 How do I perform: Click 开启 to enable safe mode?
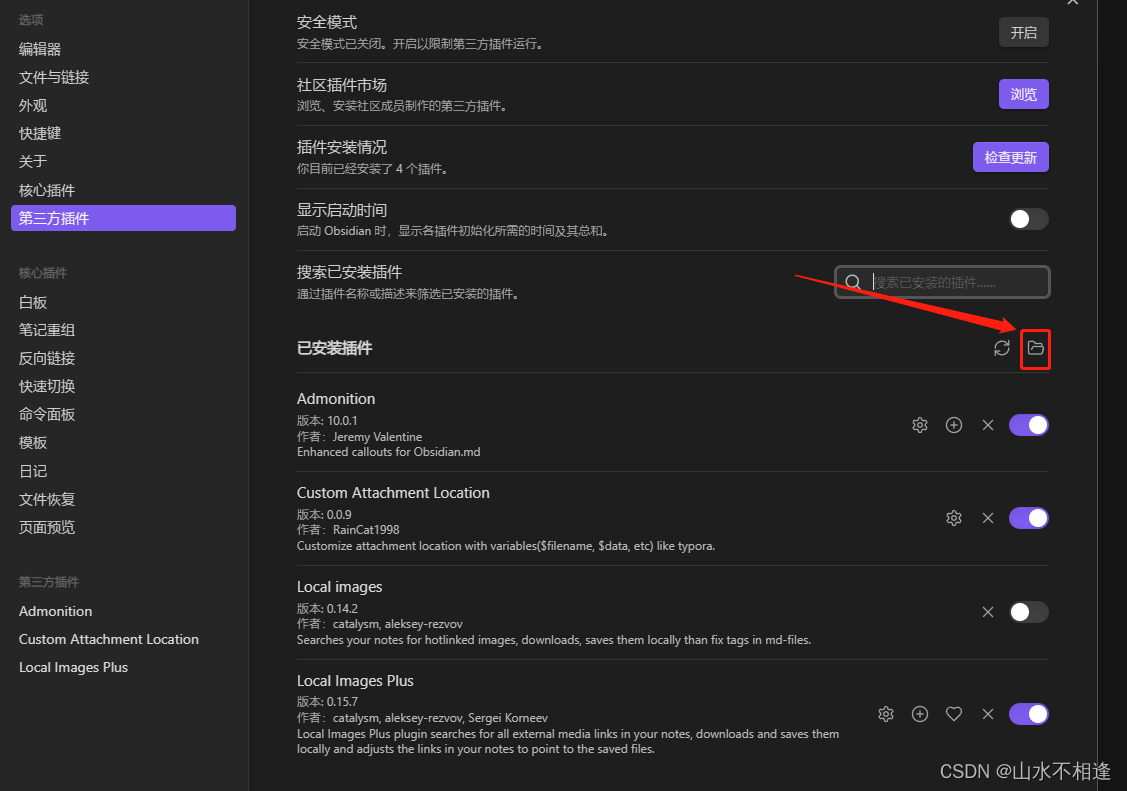(x=1023, y=31)
